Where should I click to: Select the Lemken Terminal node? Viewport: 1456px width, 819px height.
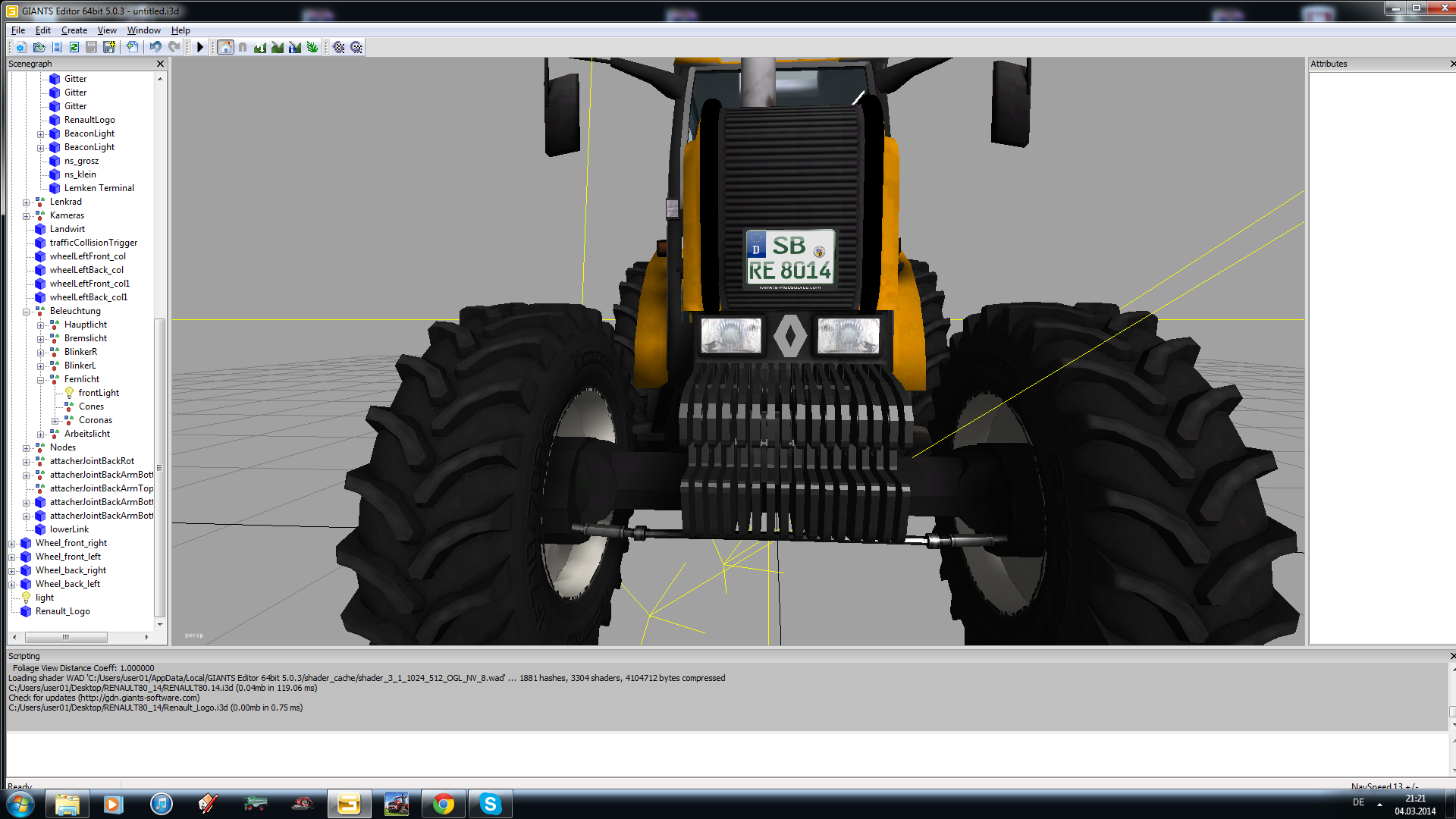99,188
